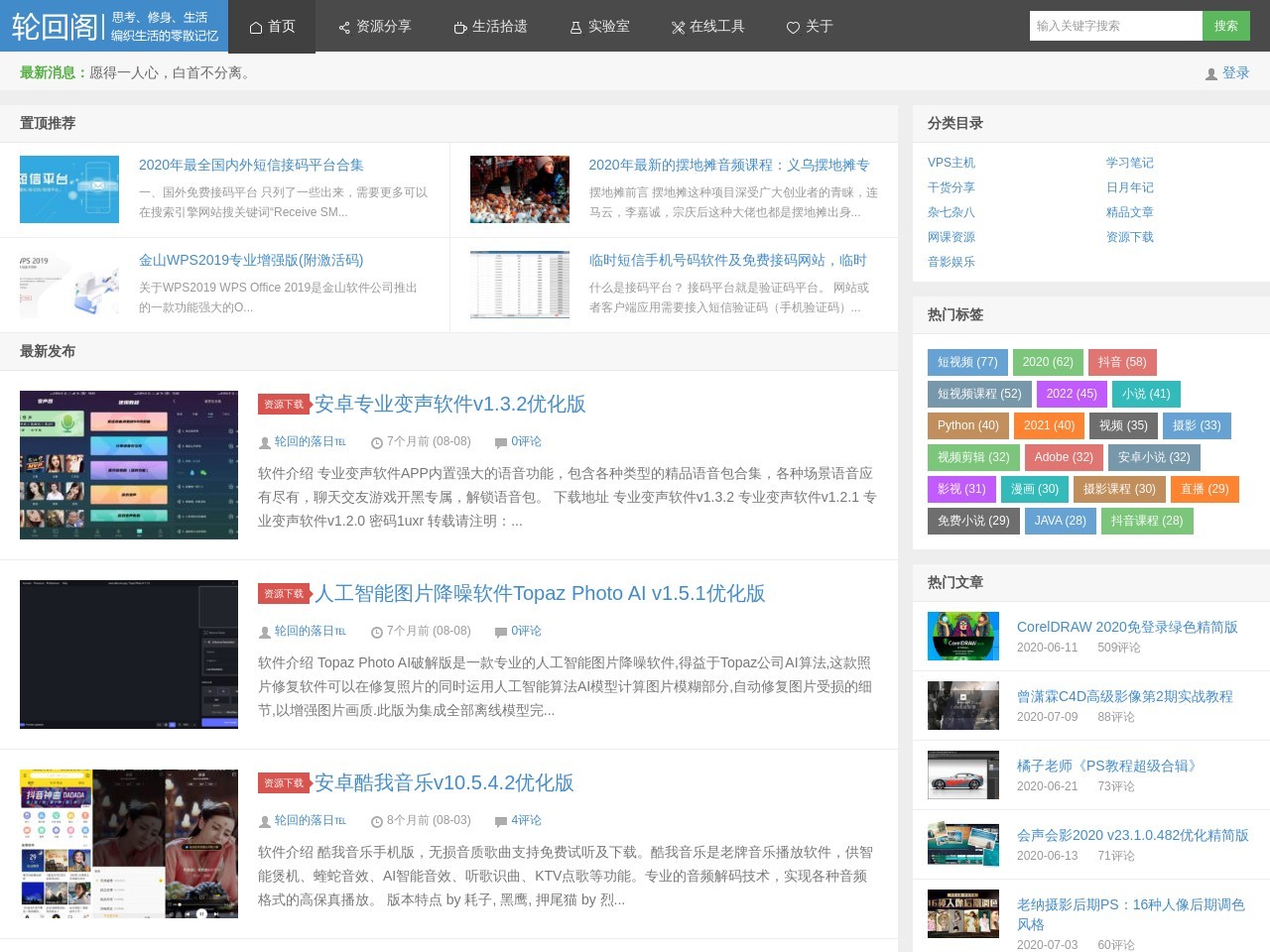Screen dimensions: 1270x952
Task: Click the 4评论 comments link on 酷我音乐 post
Action: point(526,820)
